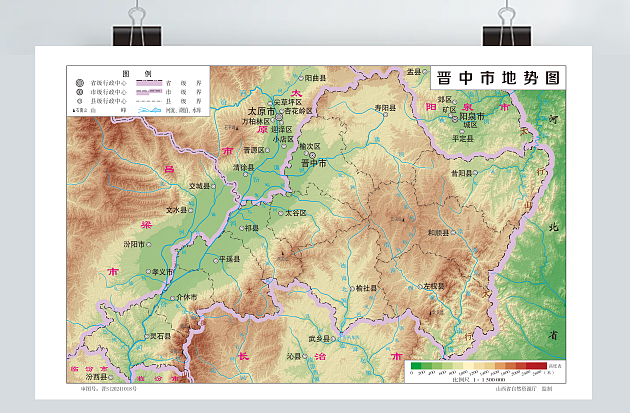The width and height of the screenshot is (630, 413).
Task: Click the 阳泉市 city marker
Action: 455,117
